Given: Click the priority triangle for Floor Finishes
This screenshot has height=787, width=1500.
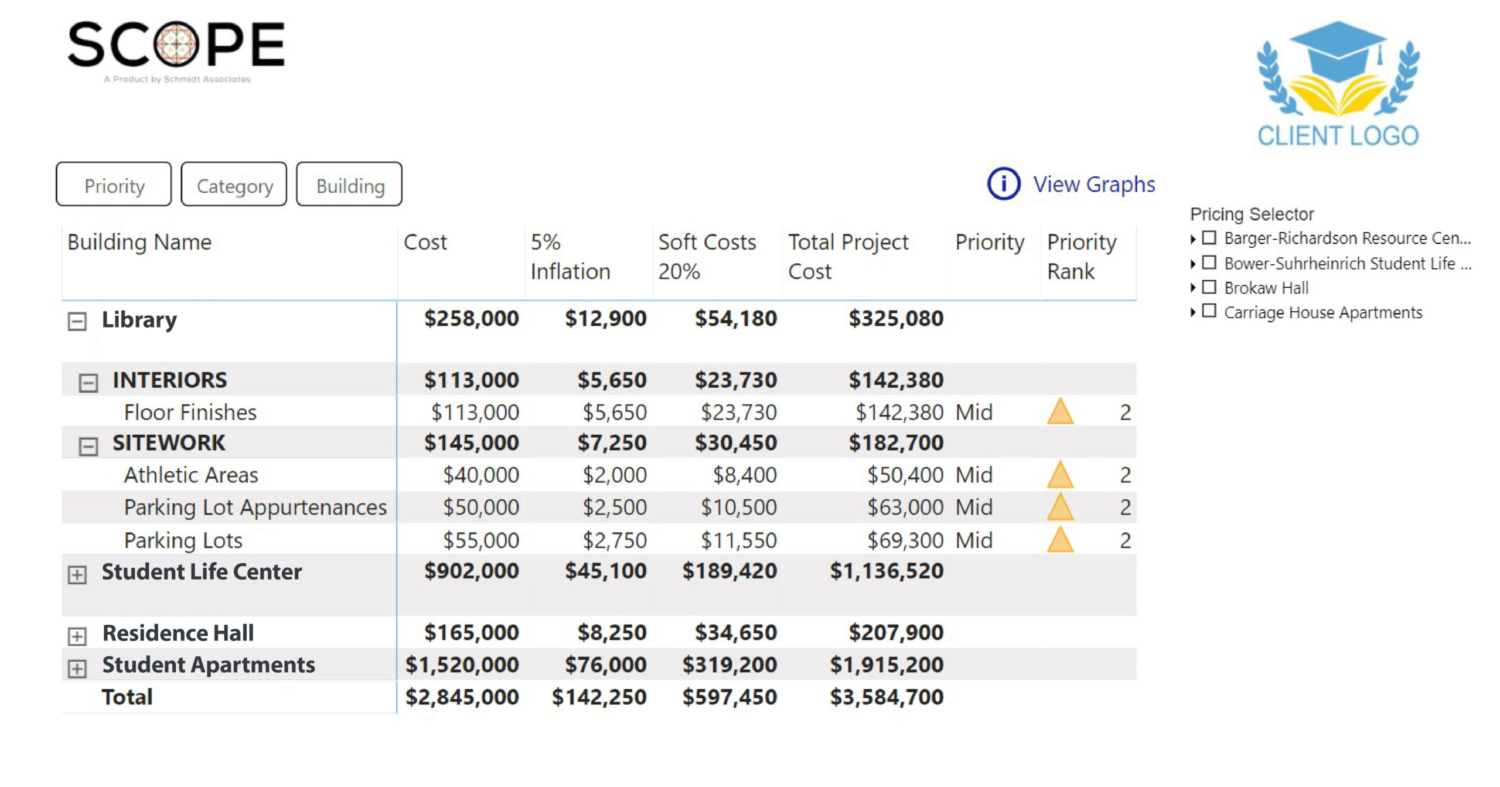Looking at the screenshot, I should (x=1060, y=411).
